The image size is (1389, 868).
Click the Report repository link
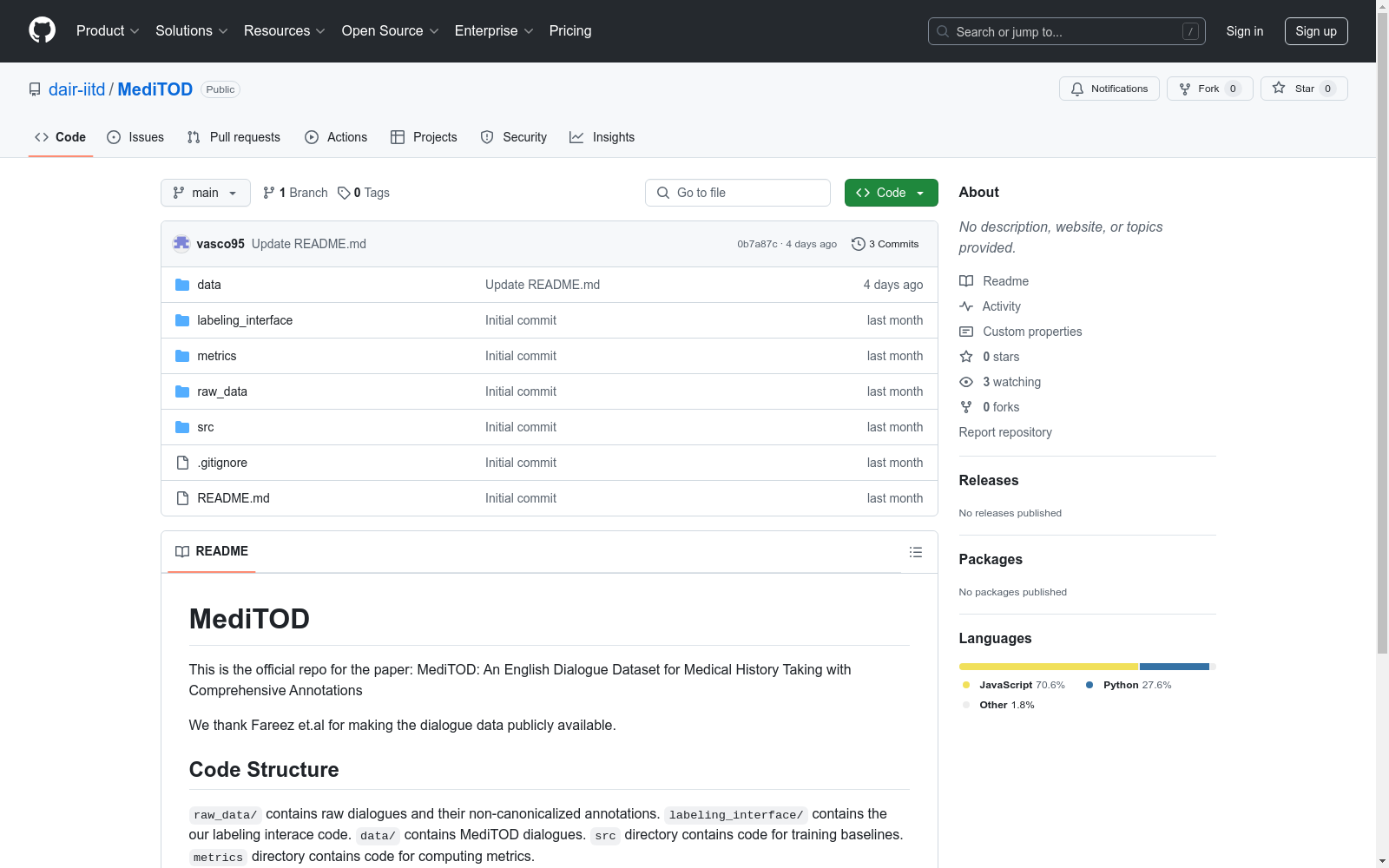(x=1005, y=432)
